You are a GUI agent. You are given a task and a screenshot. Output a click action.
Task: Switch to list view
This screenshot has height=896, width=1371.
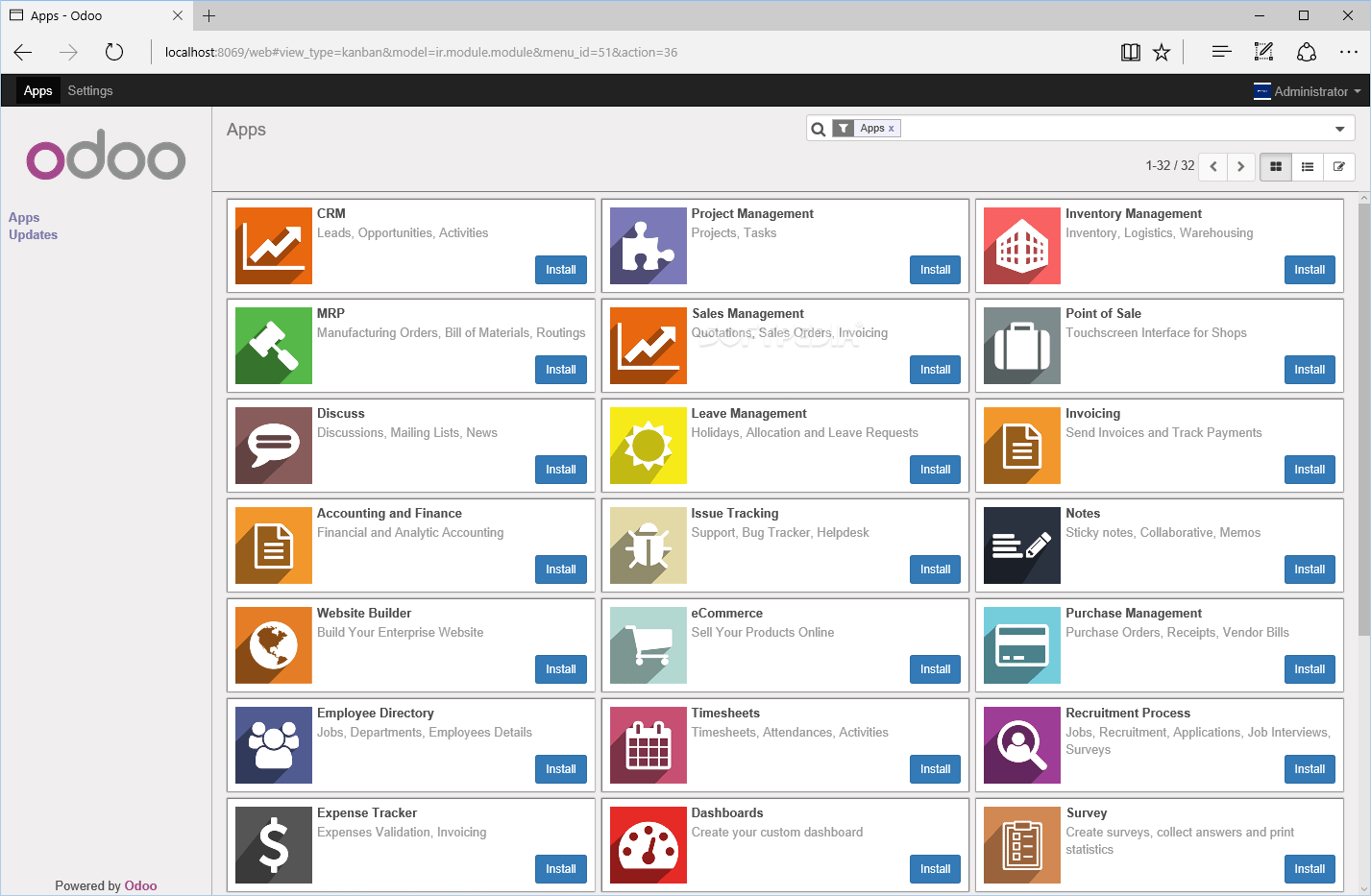1307,166
